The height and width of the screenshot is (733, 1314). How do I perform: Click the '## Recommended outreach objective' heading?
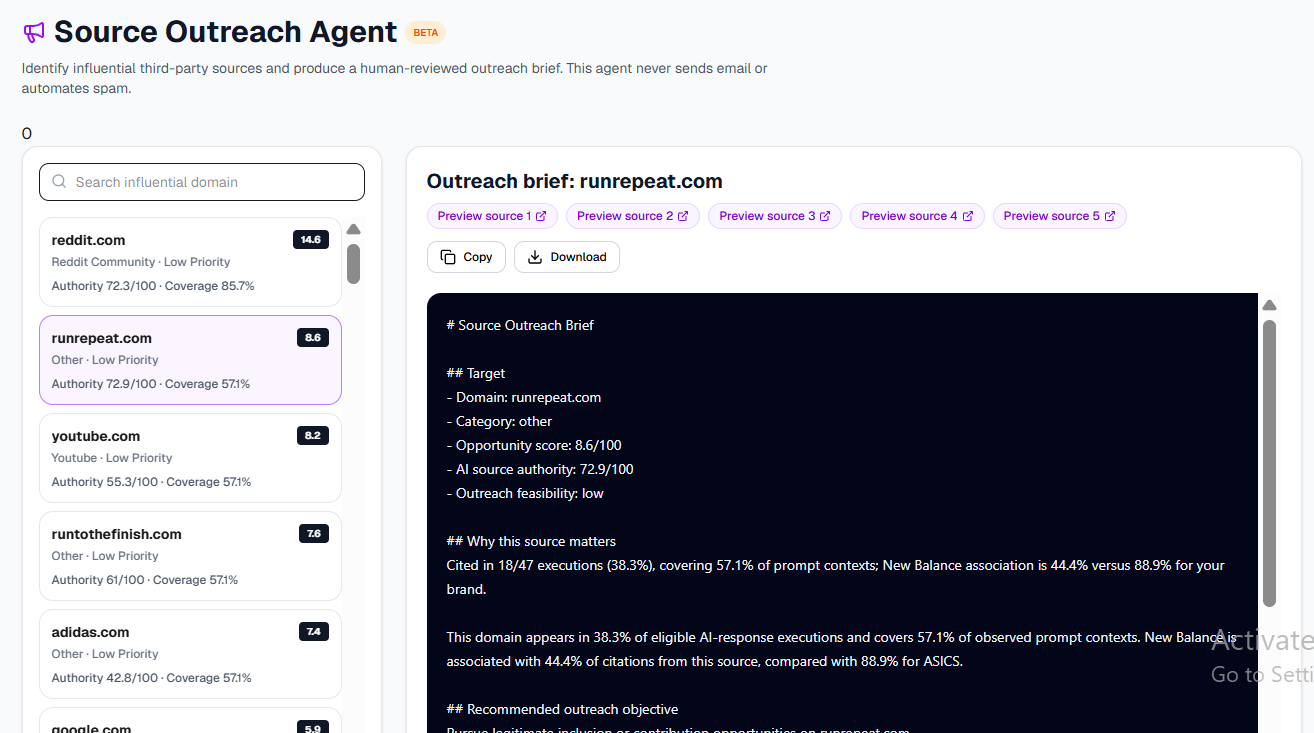coord(562,709)
